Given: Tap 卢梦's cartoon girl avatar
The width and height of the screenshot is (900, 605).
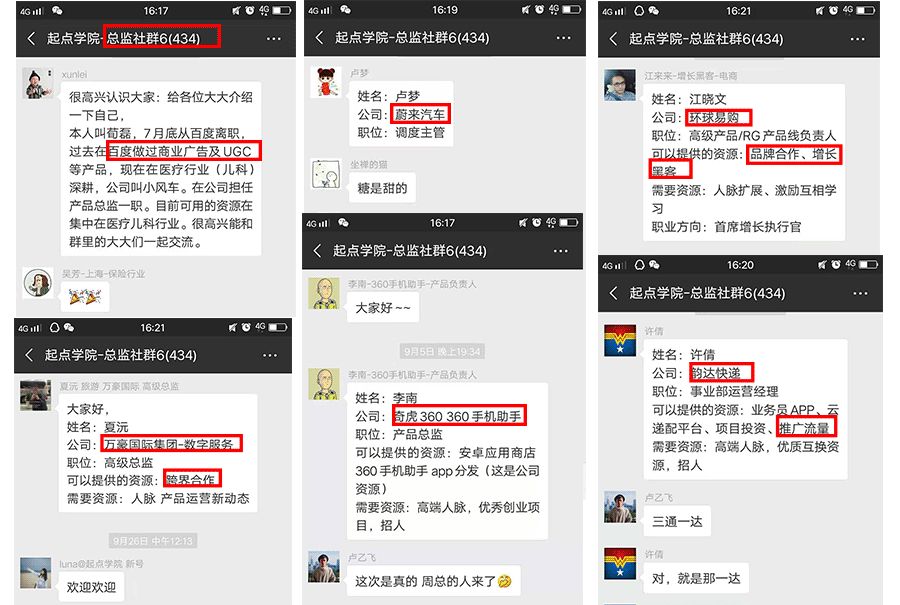Looking at the screenshot, I should coord(325,82).
